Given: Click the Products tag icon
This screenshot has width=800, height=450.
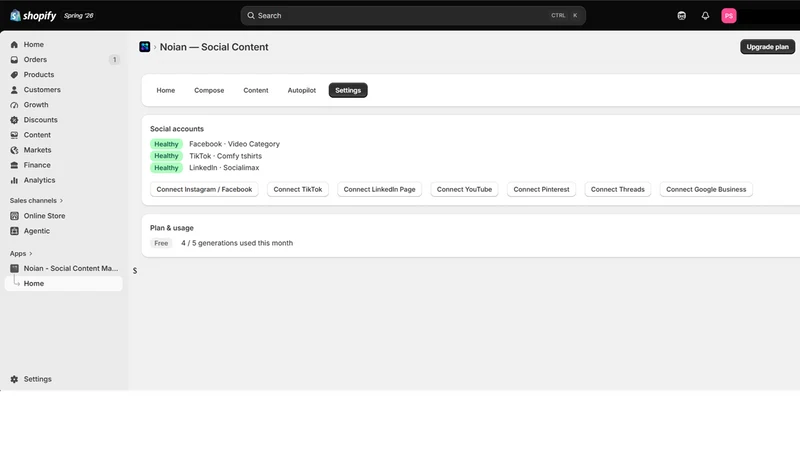Looking at the screenshot, I should [14, 75].
